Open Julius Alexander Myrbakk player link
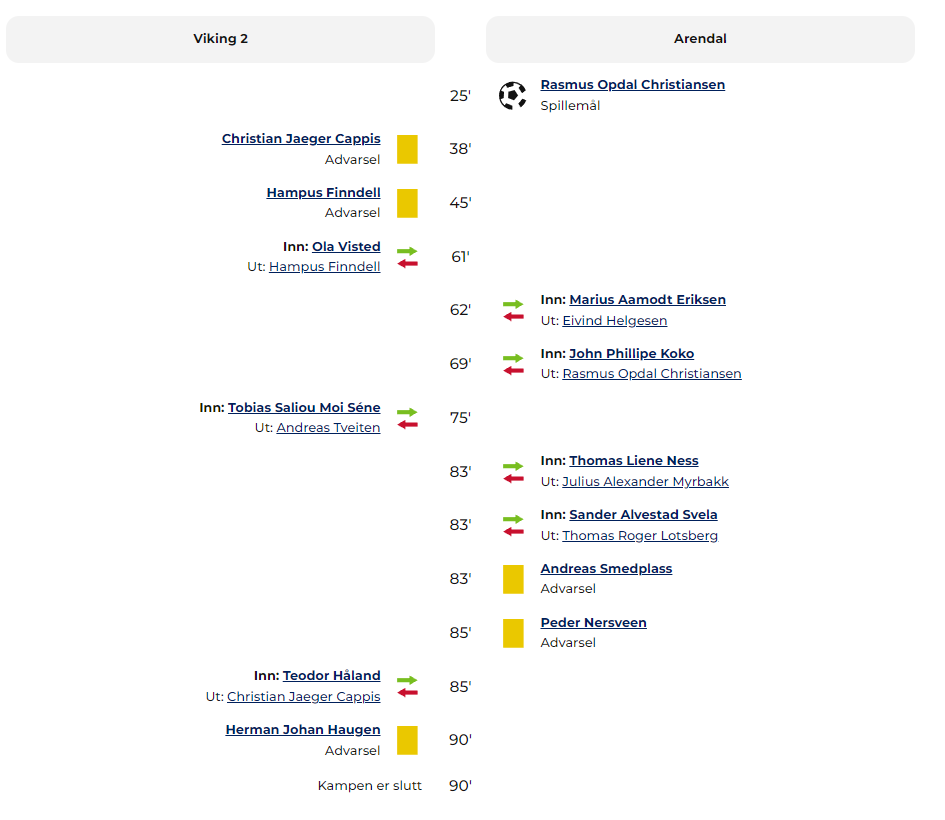The width and height of the screenshot is (945, 820). (x=645, y=481)
